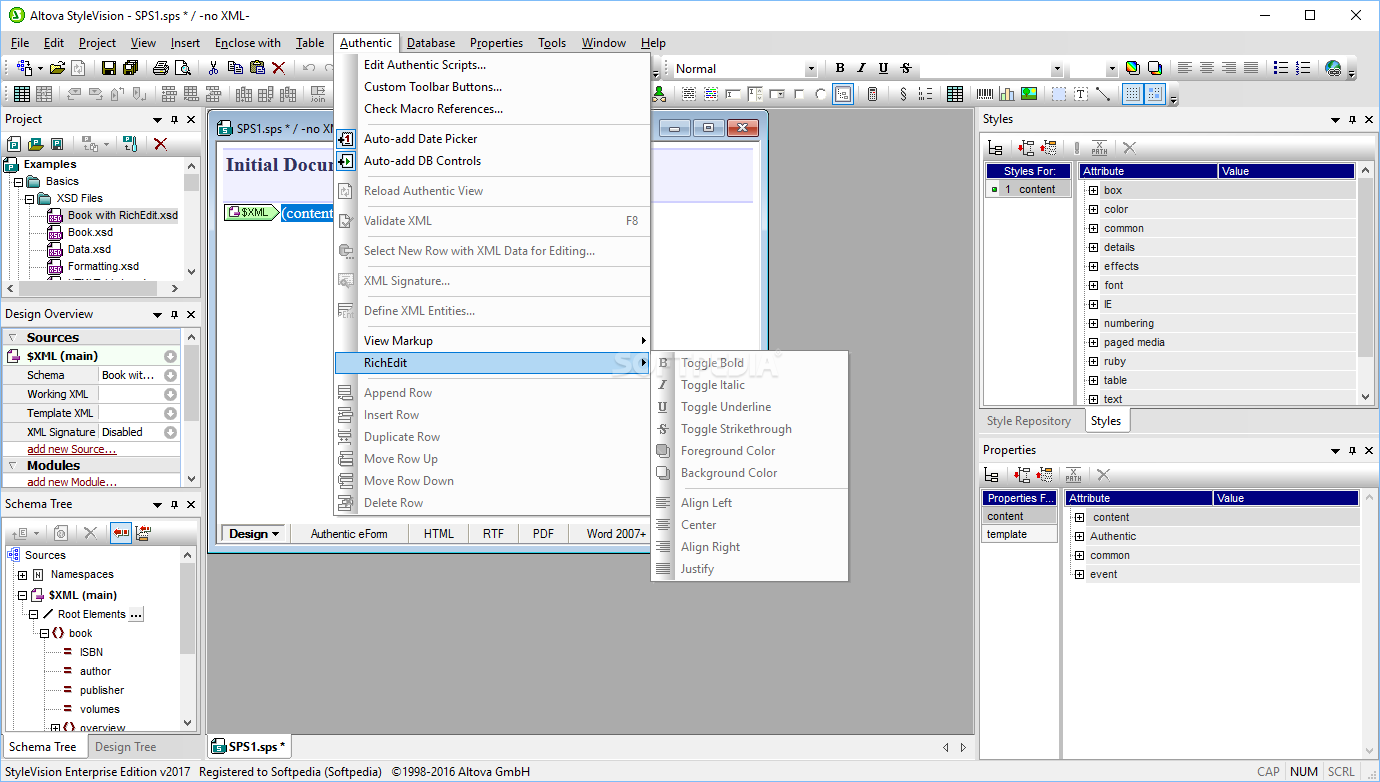Click Check Macro References entry
Image resolution: width=1380 pixels, height=782 pixels.
pyautogui.click(x=433, y=109)
